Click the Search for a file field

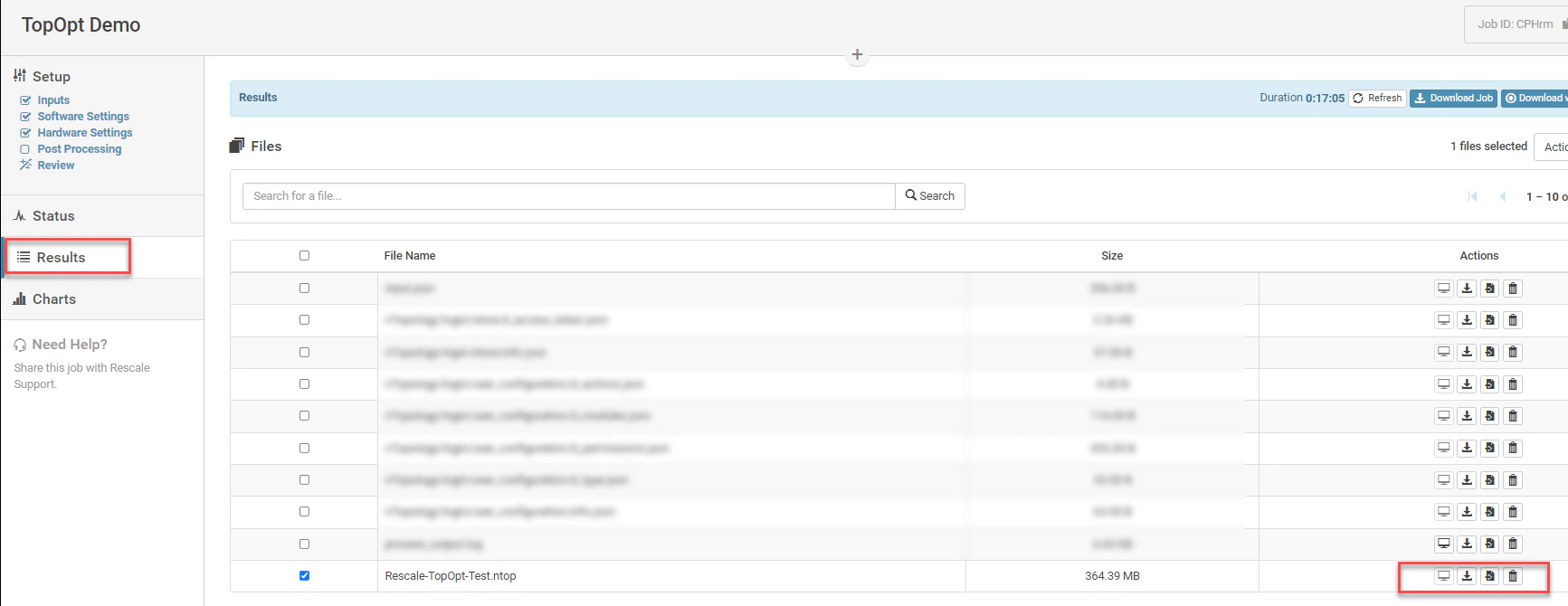click(569, 196)
